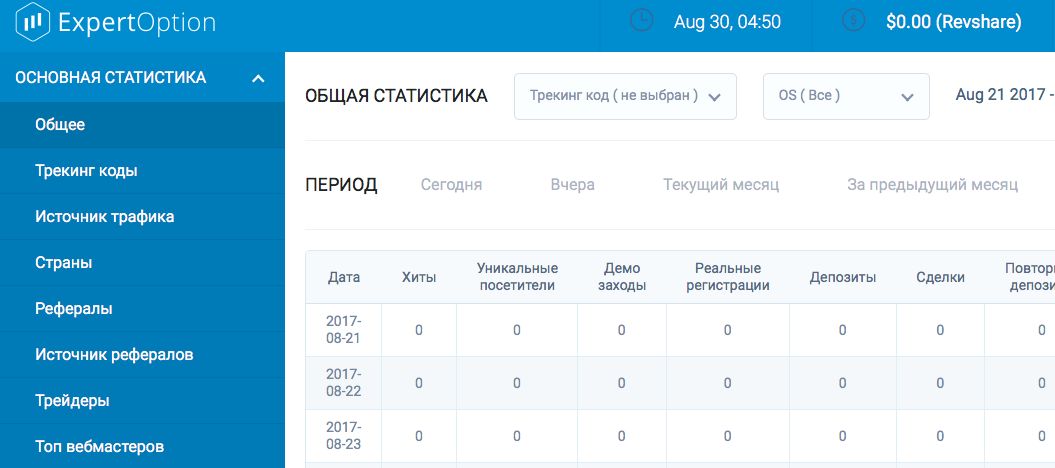This screenshot has width=1055, height=468.
Task: Click the 2017-08-23 date cell
Action: point(344,436)
